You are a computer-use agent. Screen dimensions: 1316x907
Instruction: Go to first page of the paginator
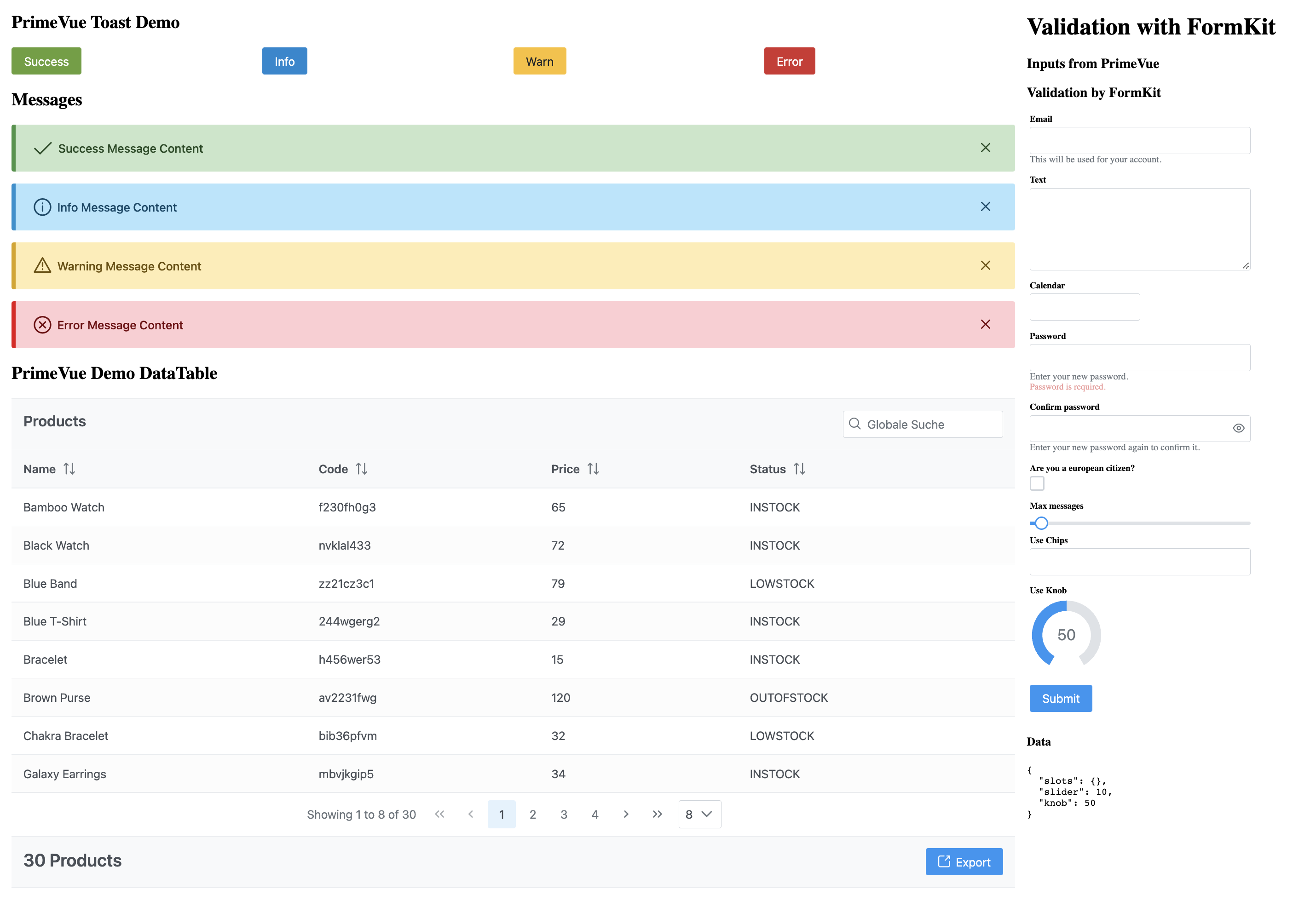point(439,815)
